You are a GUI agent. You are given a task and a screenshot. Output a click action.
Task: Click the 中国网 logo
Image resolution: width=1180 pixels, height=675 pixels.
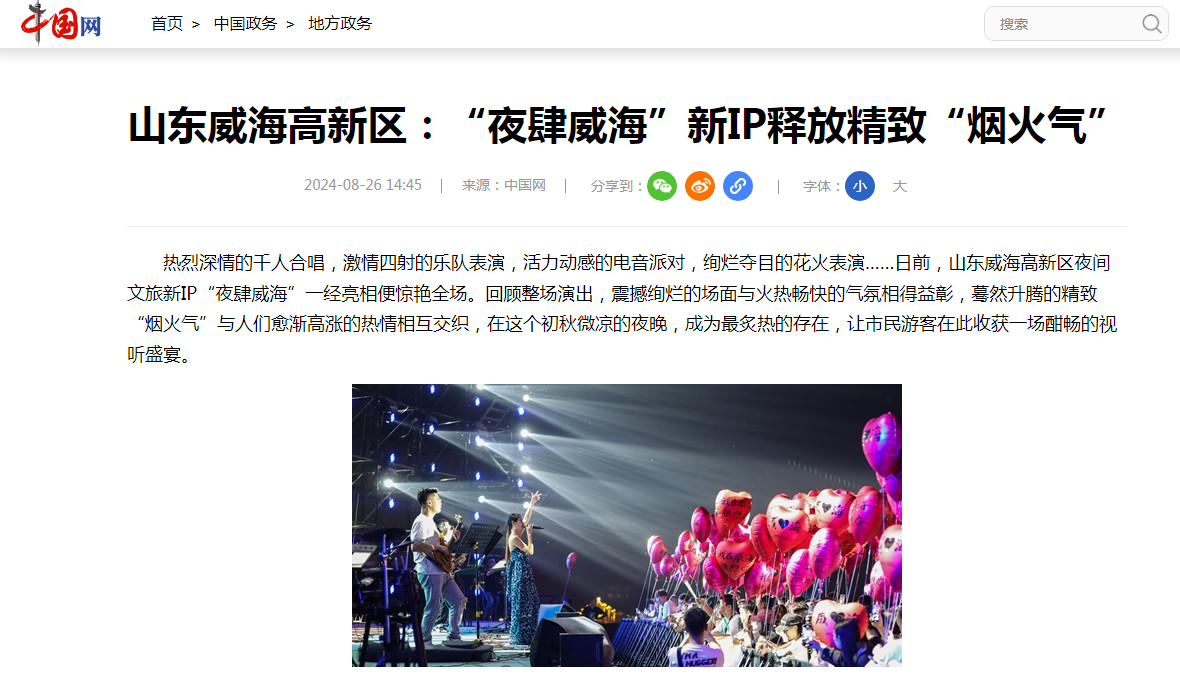[61, 23]
